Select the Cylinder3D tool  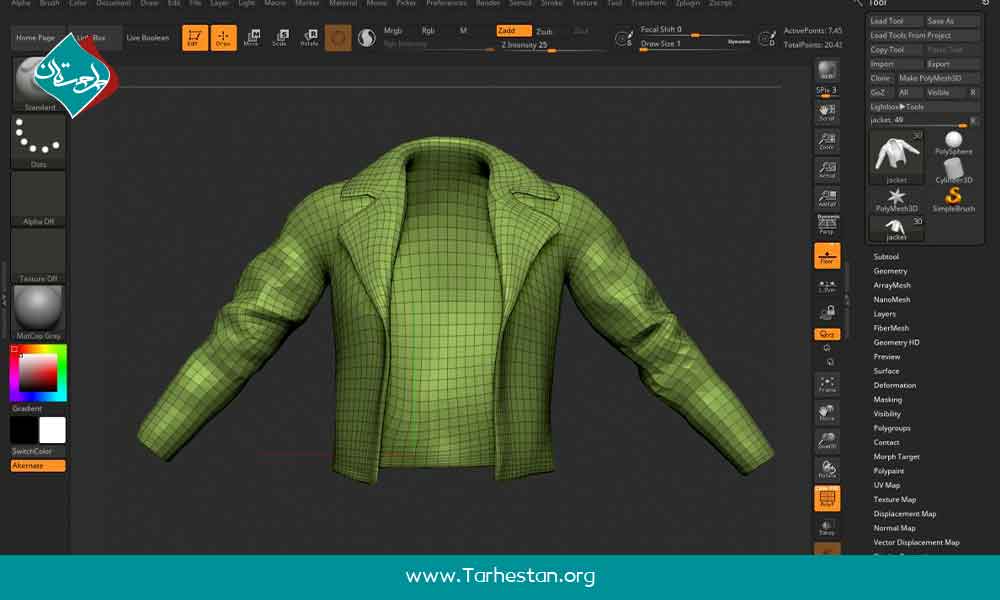pos(953,172)
